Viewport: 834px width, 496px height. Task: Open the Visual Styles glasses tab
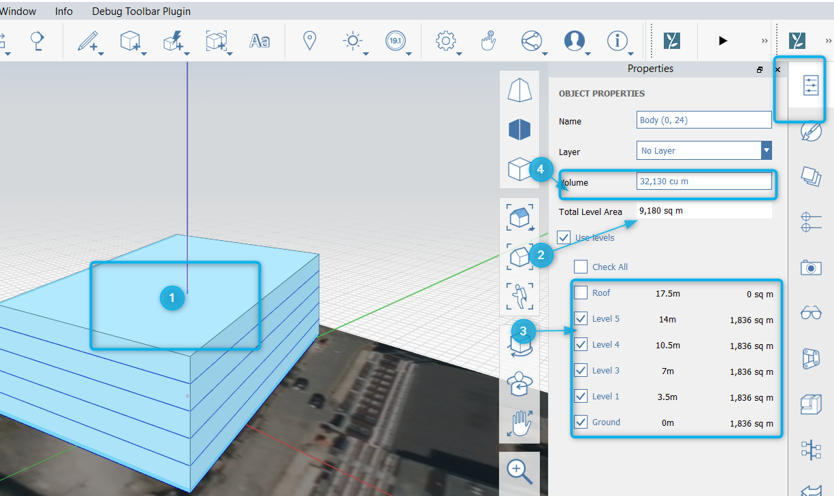(x=811, y=313)
